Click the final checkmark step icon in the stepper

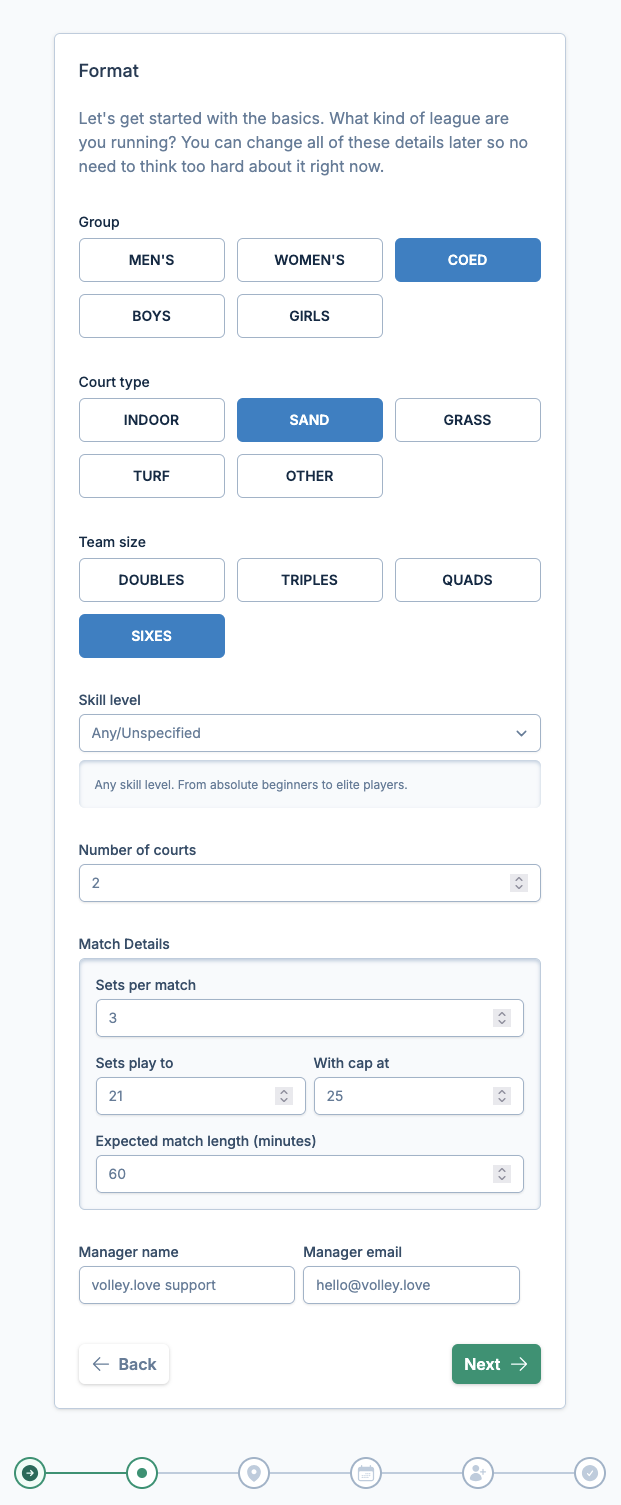coord(589,1472)
